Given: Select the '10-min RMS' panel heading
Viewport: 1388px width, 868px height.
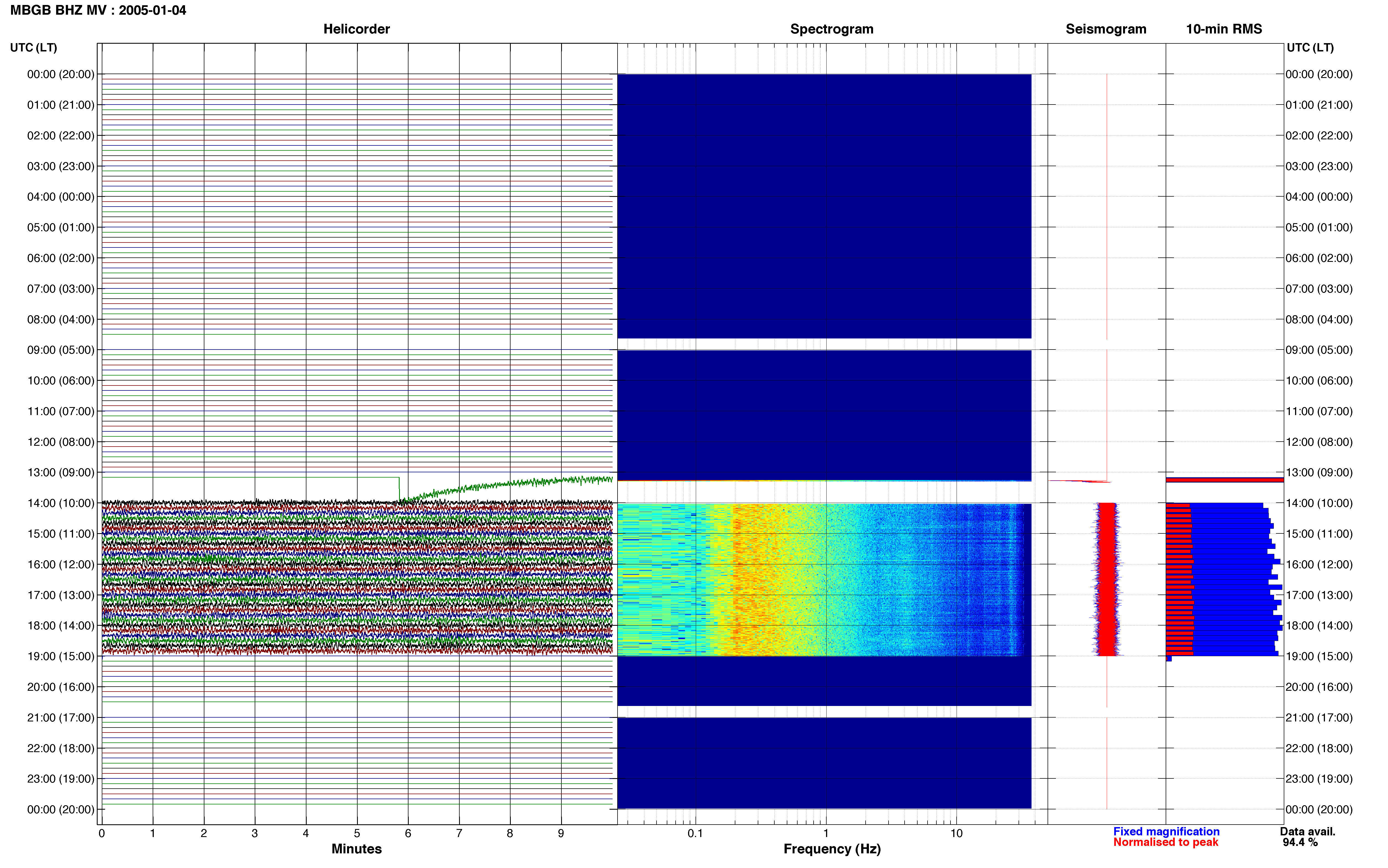Looking at the screenshot, I should coord(1224,29).
